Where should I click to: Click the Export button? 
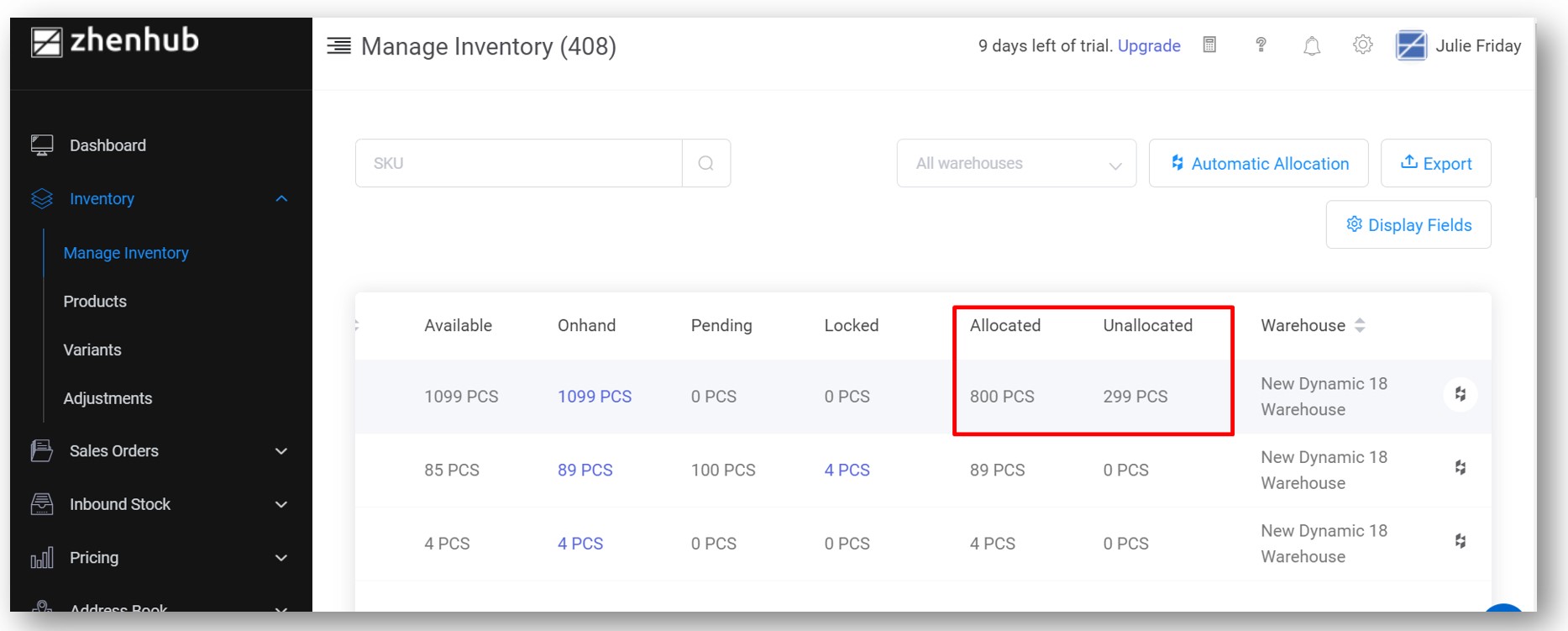tap(1435, 163)
